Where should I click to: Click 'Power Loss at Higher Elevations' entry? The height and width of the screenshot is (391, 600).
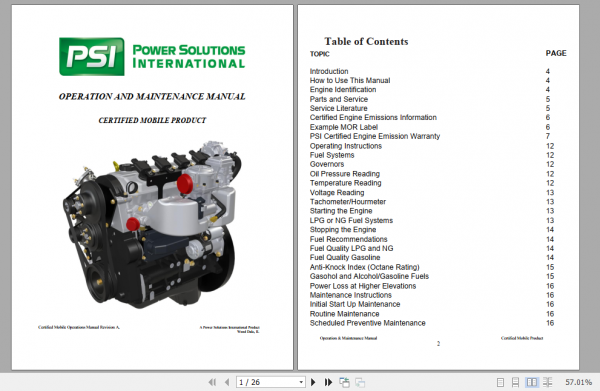[x=363, y=286]
